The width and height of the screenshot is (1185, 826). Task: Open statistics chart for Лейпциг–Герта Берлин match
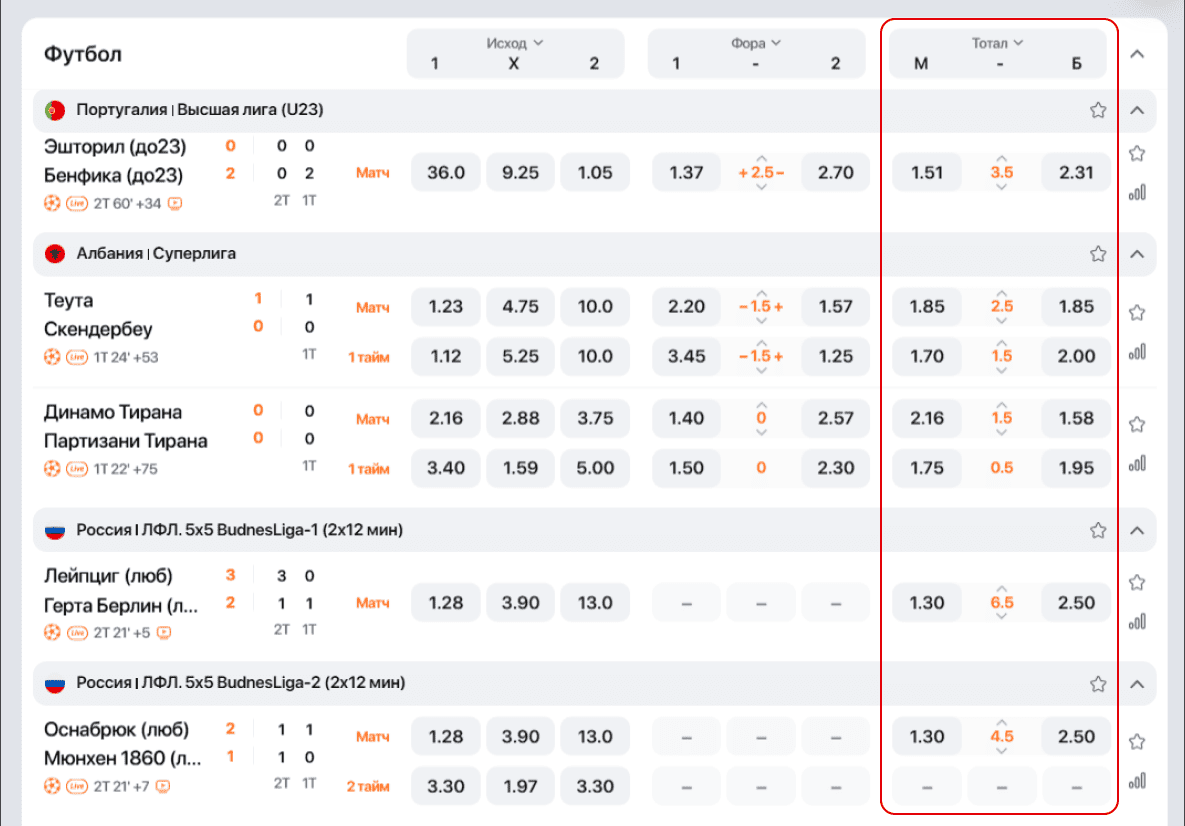tap(1136, 622)
